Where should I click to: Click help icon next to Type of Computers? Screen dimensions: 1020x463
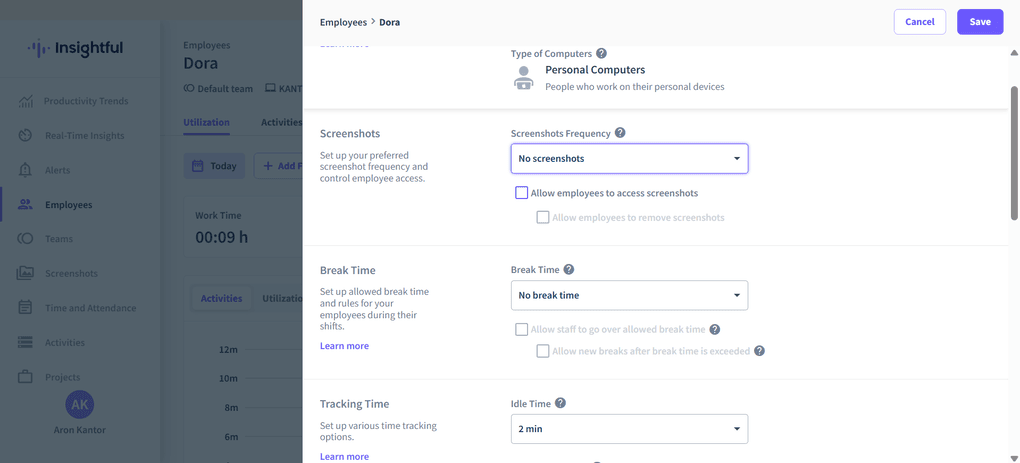[601, 54]
